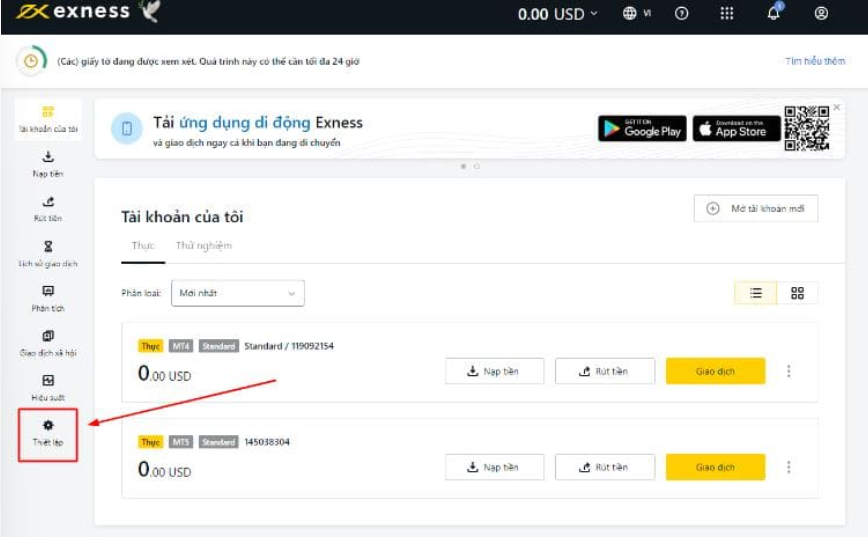Open the Mới nhất sort dropdown
The image size is (868, 537).
[237, 293]
